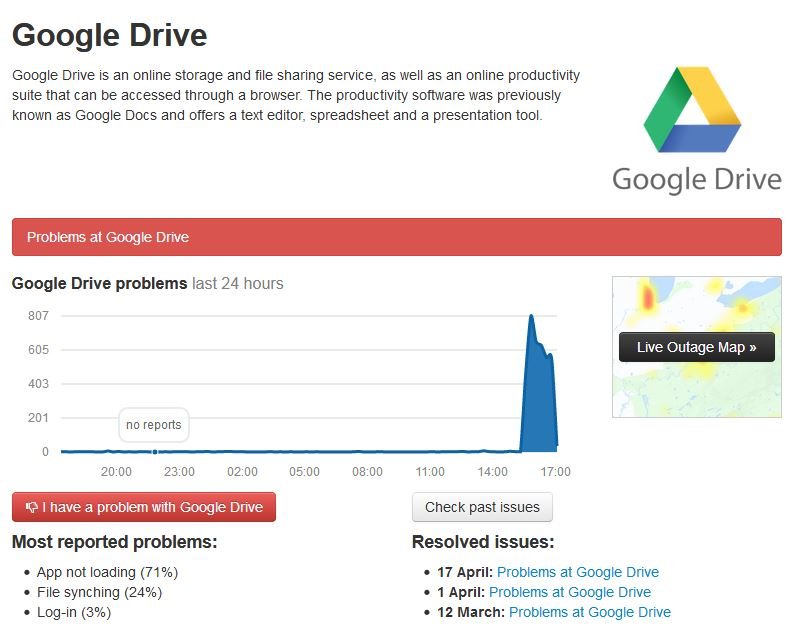
Task: Click App not loading (71%) list item
Action: point(107,572)
